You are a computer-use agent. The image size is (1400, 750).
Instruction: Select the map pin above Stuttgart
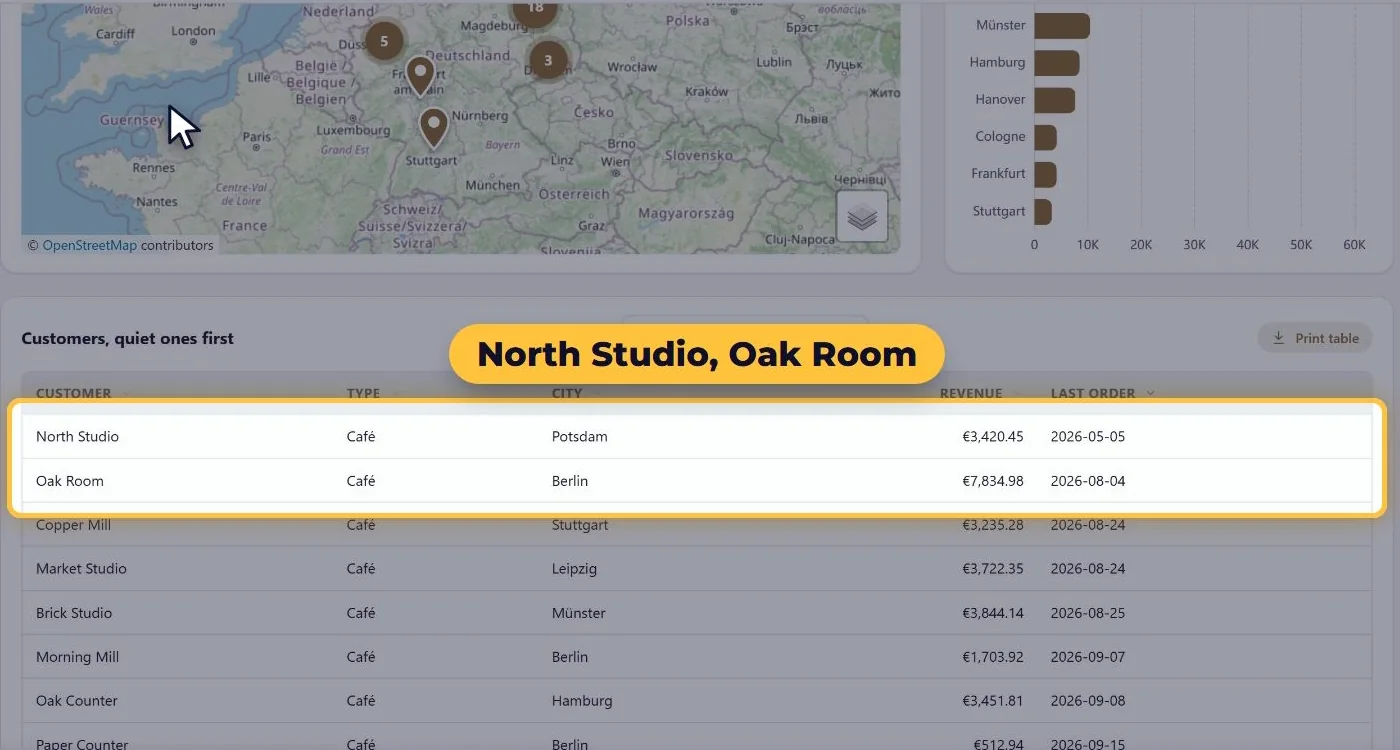click(433, 128)
